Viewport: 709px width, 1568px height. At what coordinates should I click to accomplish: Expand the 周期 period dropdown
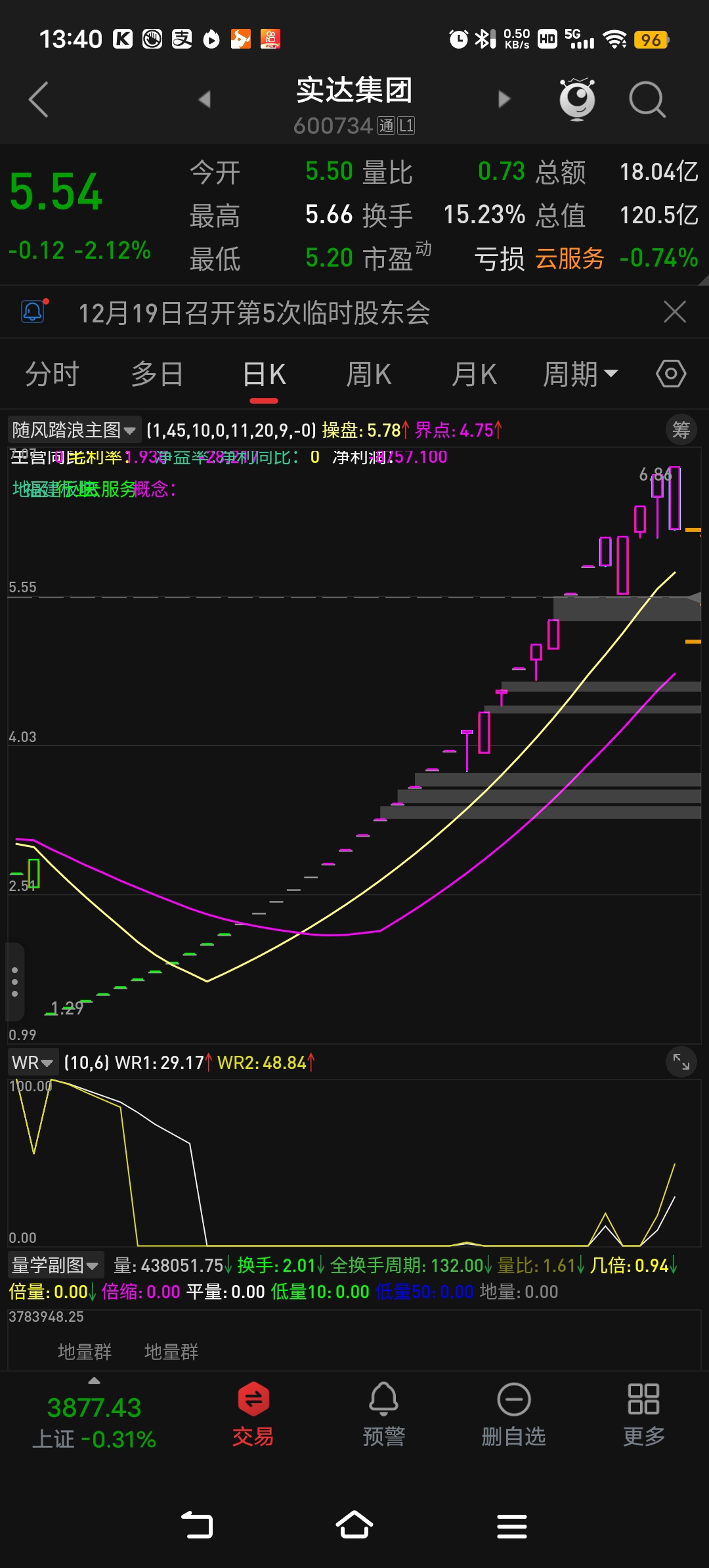(580, 374)
